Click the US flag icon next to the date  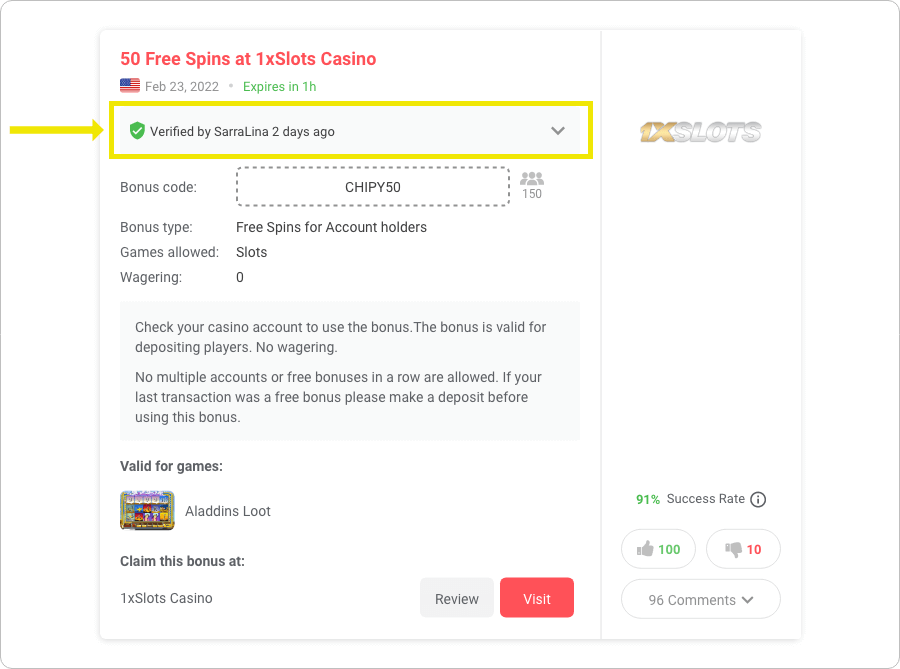pos(129,86)
